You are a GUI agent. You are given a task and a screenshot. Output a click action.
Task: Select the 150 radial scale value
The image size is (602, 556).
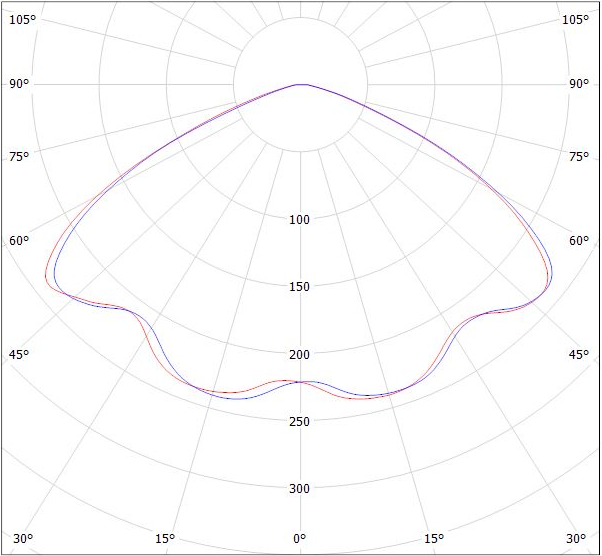tap(299, 286)
